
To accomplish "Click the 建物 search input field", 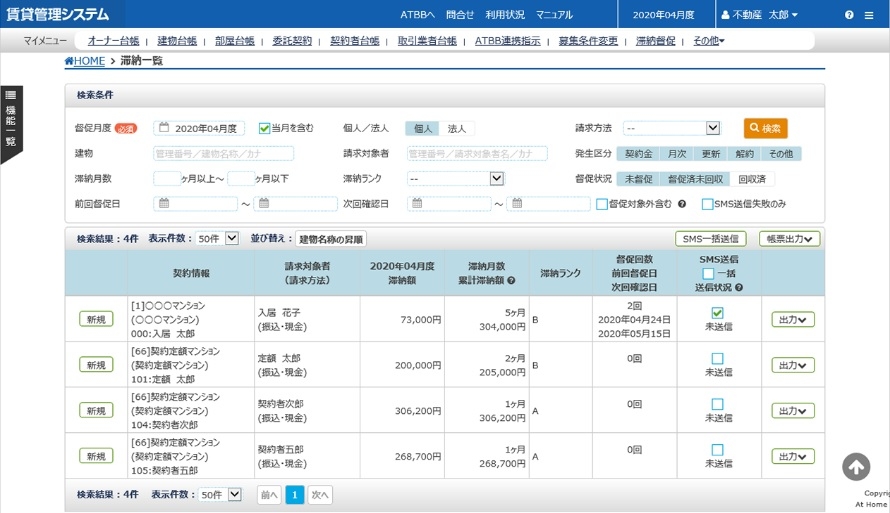I will [224, 153].
